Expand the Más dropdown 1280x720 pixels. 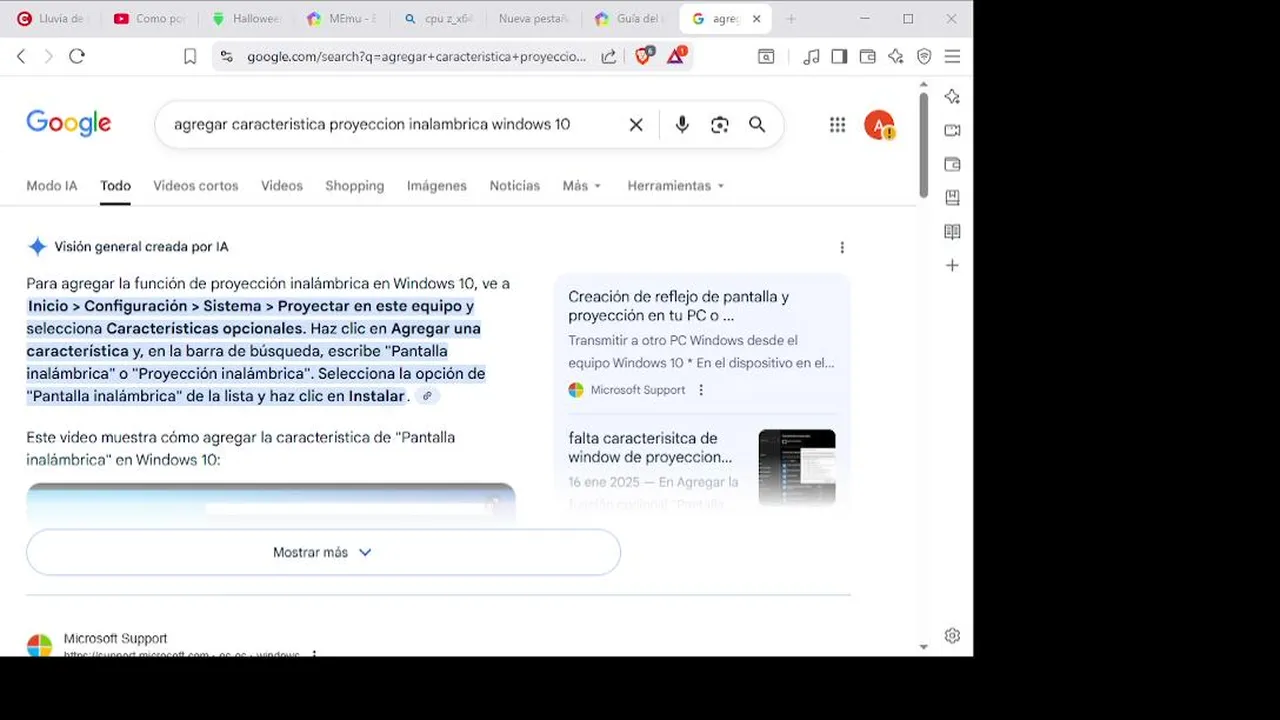[x=582, y=186]
